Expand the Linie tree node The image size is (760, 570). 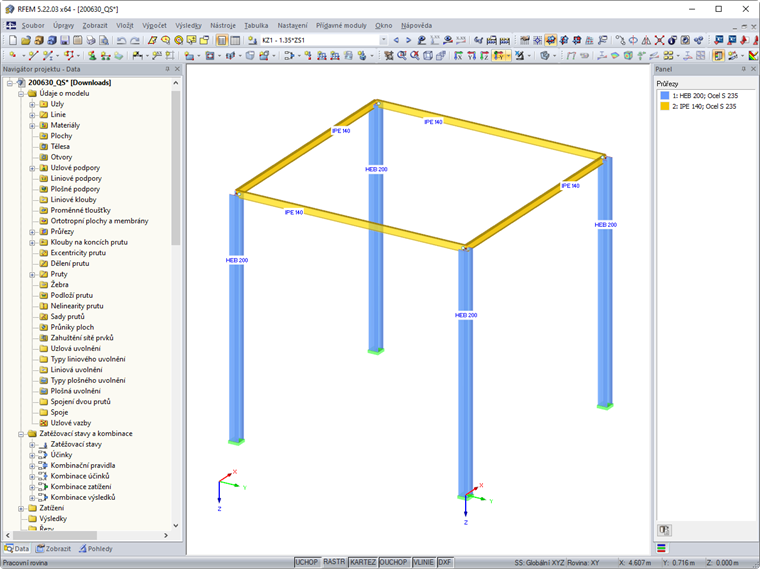(x=32, y=115)
